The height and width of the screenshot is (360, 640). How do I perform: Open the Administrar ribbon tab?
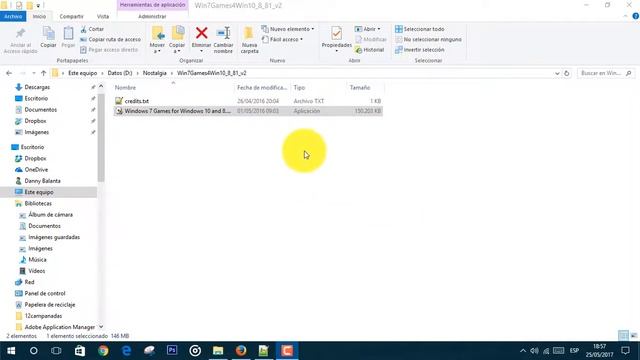click(152, 16)
